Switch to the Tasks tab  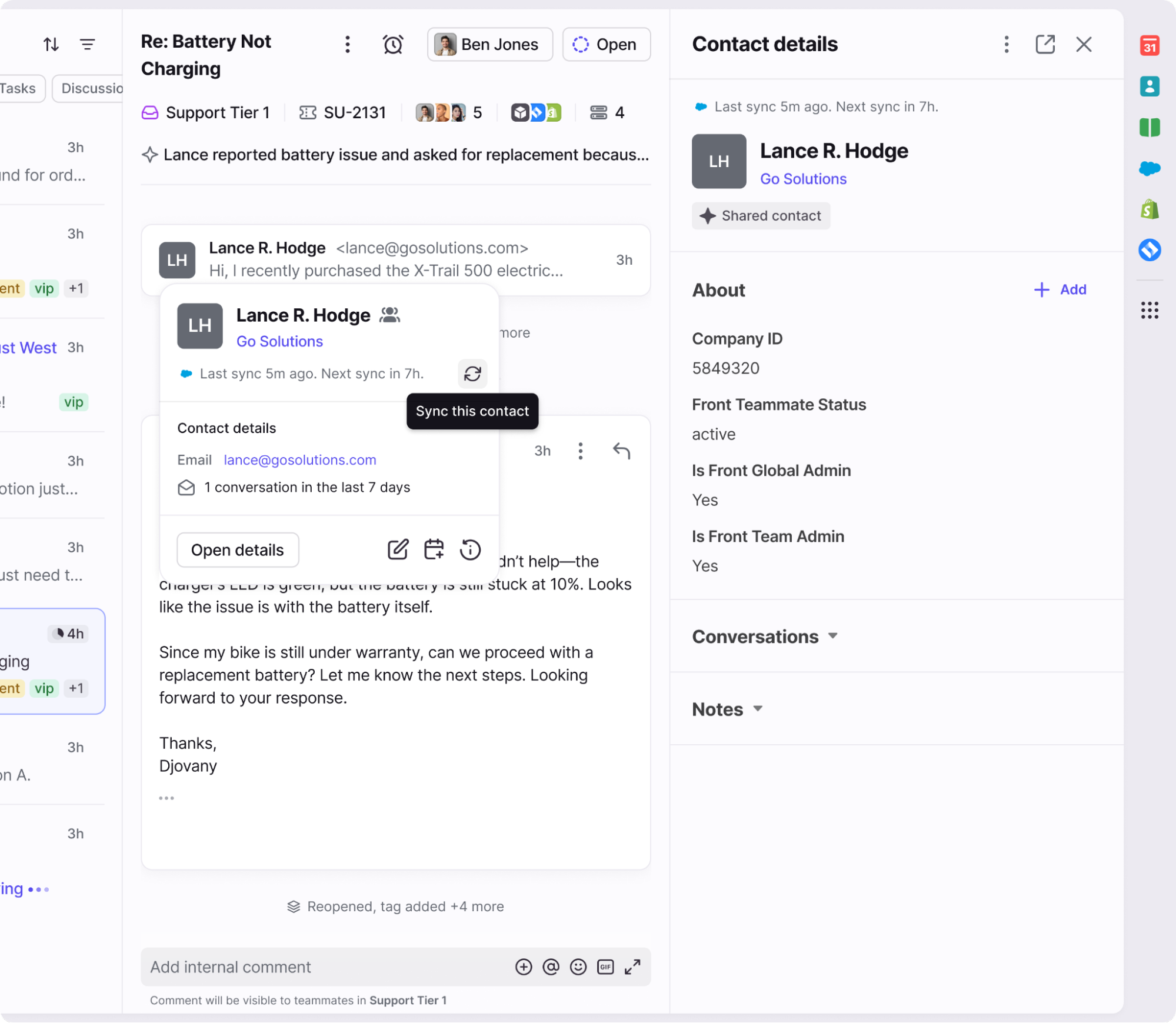pyautogui.click(x=19, y=88)
